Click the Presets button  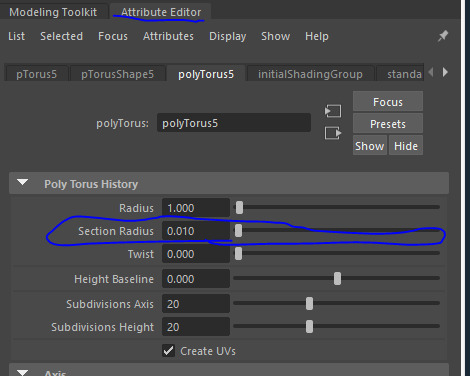click(x=388, y=124)
